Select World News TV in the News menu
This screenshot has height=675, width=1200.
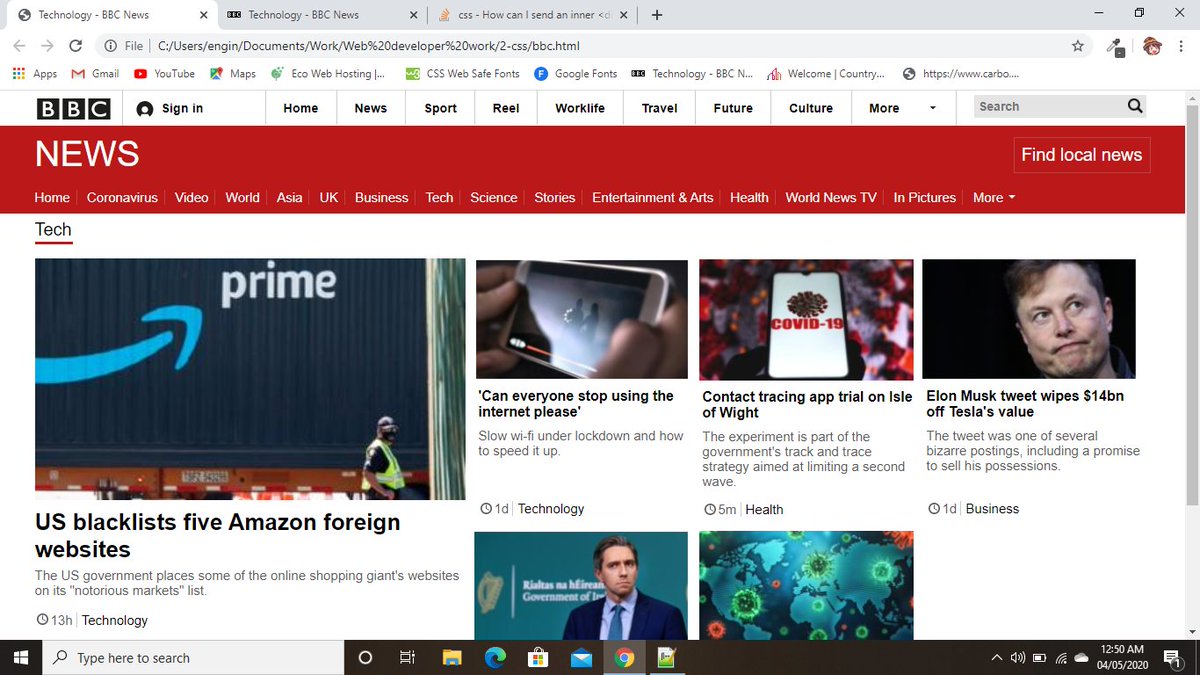831,197
